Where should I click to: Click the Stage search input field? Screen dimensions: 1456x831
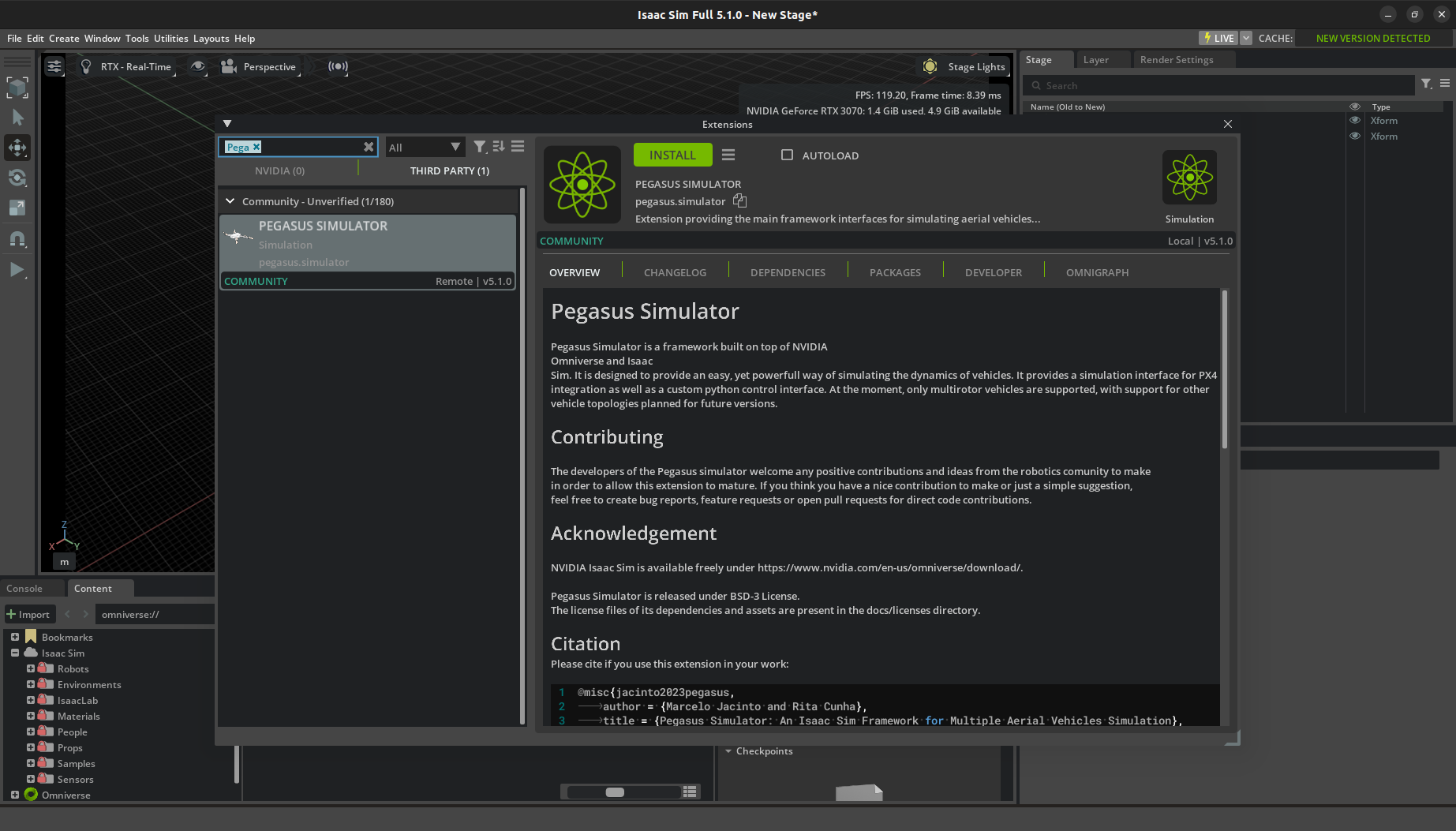pyautogui.click(x=1218, y=85)
